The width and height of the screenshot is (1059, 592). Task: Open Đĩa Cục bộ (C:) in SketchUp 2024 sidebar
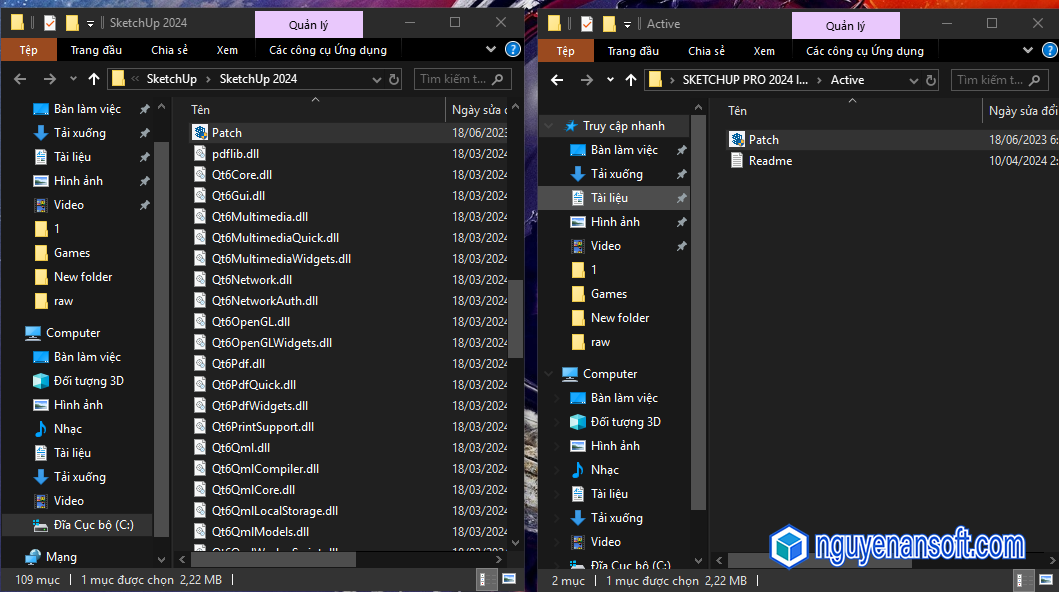93,524
